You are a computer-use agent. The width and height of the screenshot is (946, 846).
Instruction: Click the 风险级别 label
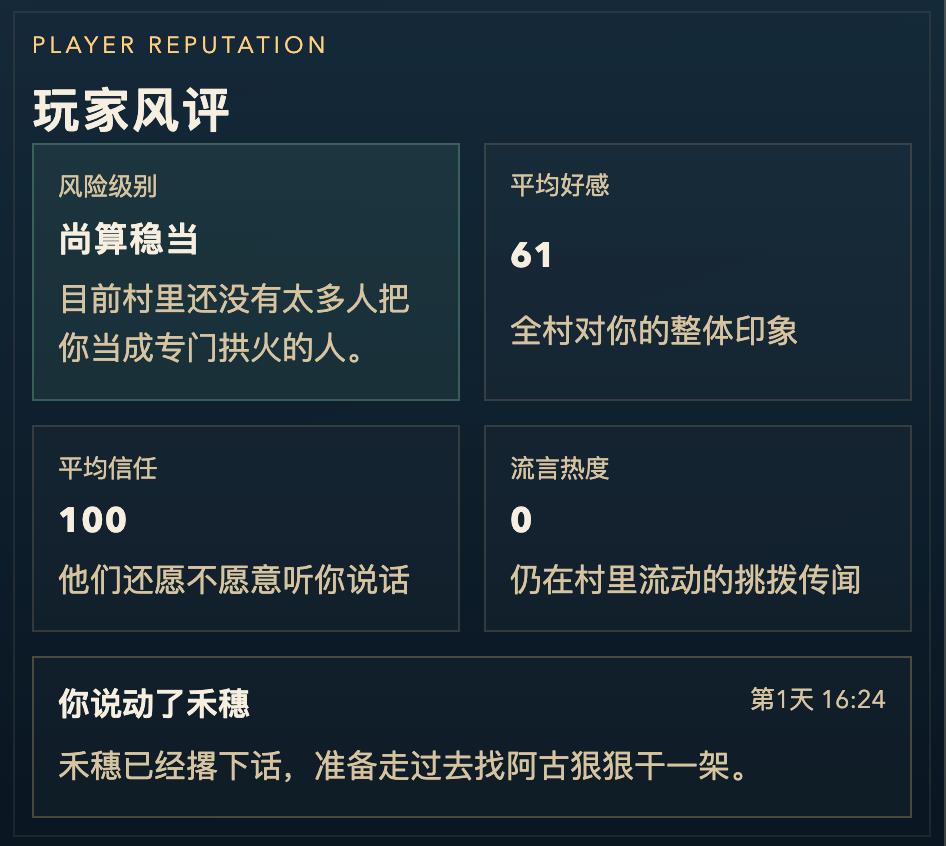pyautogui.click(x=107, y=186)
